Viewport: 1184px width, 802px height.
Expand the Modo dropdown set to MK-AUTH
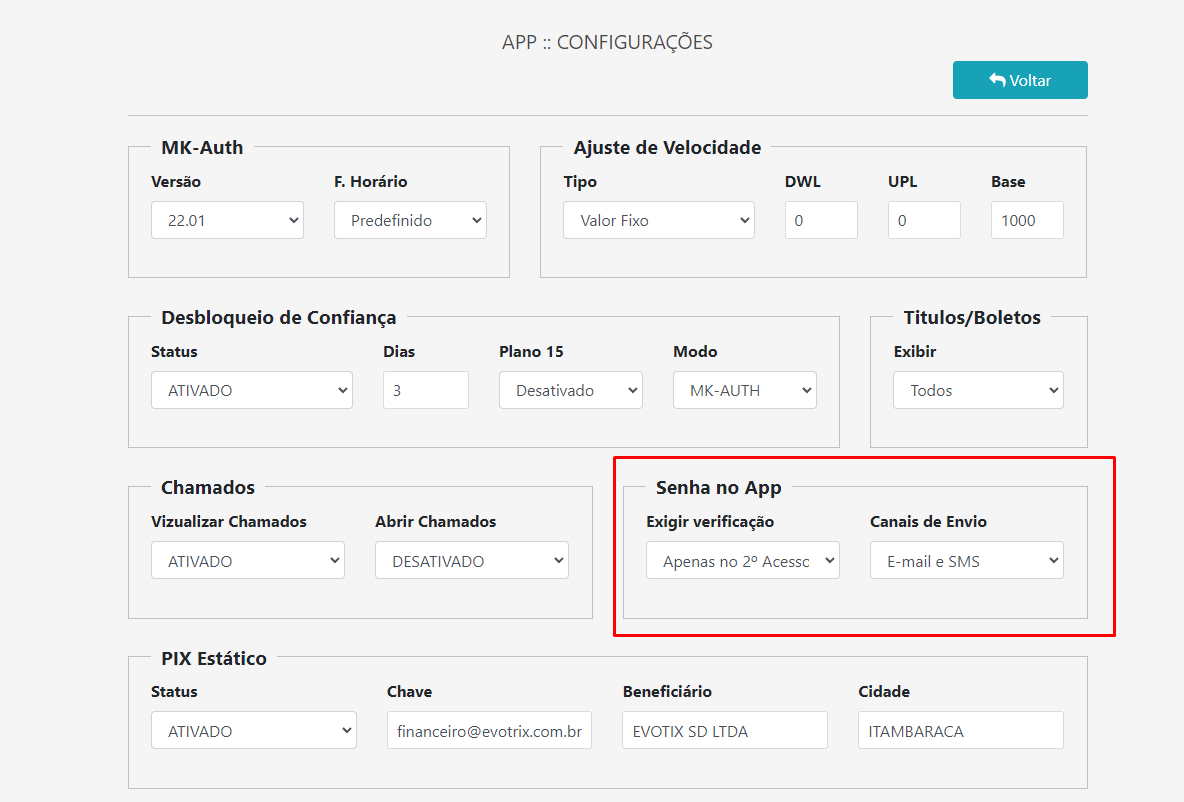click(x=744, y=390)
